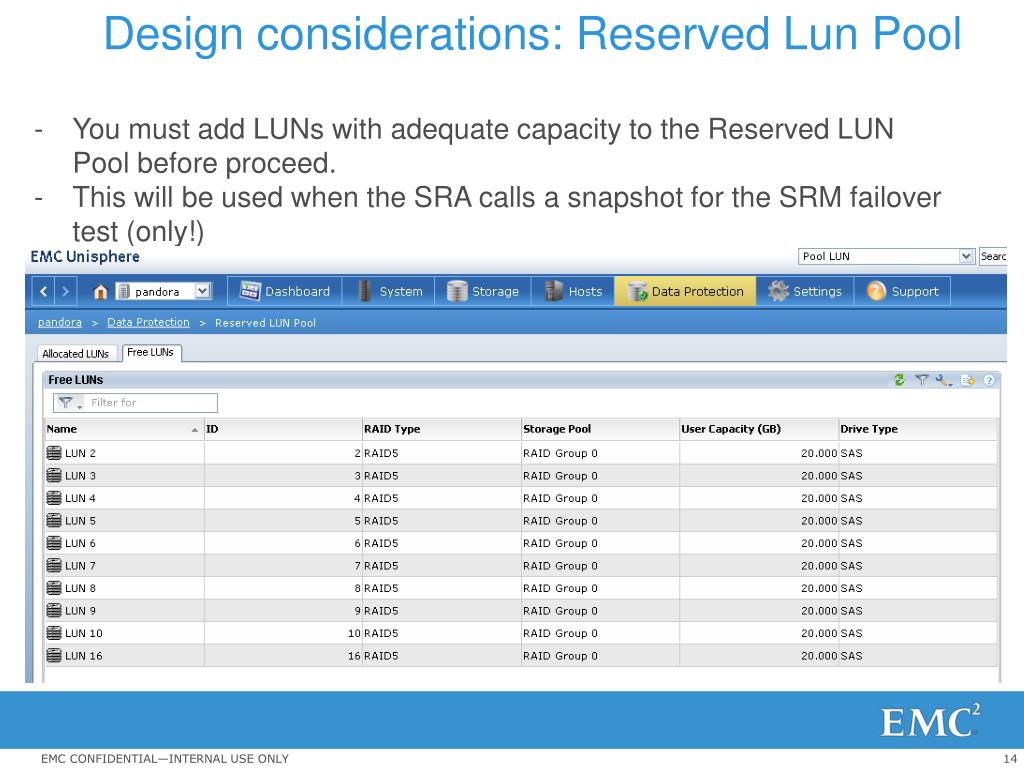Click the Search field at top right
The width and height of the screenshot is (1024, 768).
(x=993, y=257)
